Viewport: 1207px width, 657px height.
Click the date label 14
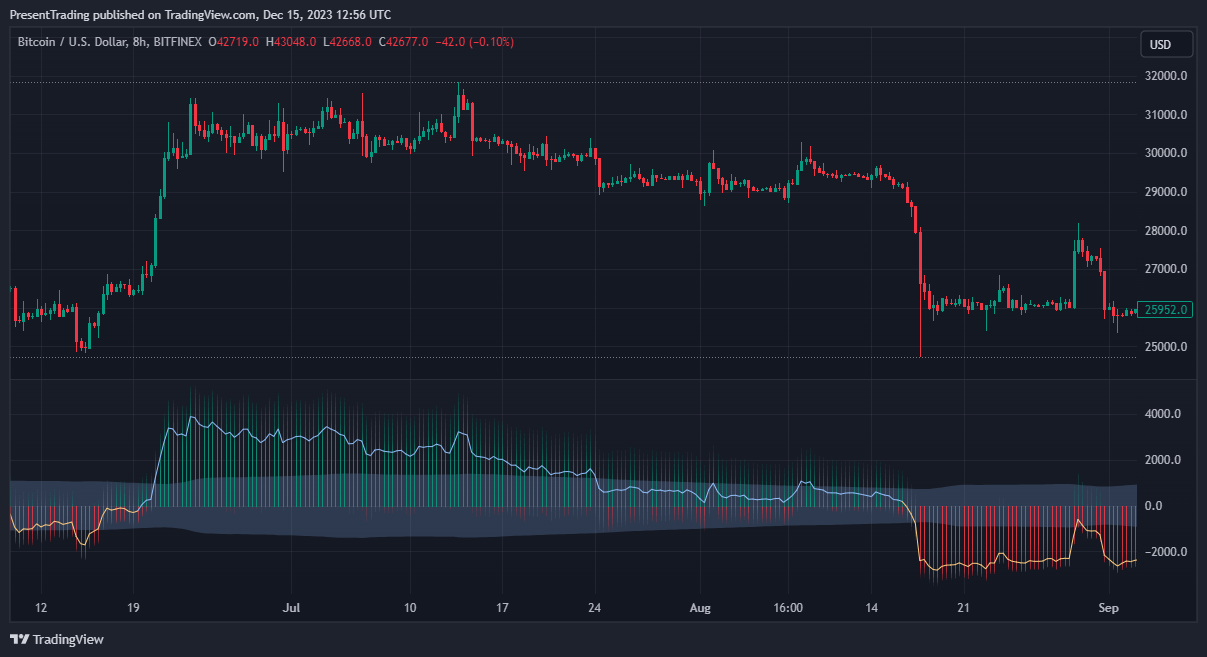(871, 607)
